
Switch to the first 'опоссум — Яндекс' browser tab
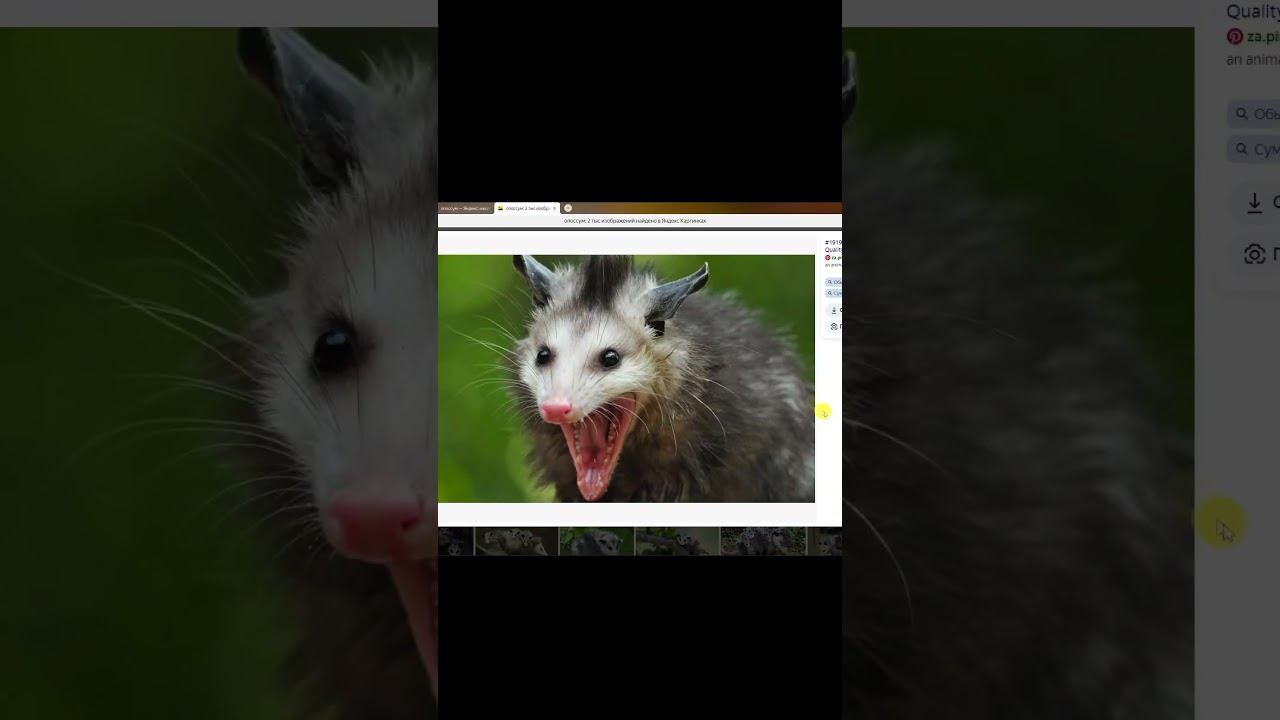click(466, 208)
